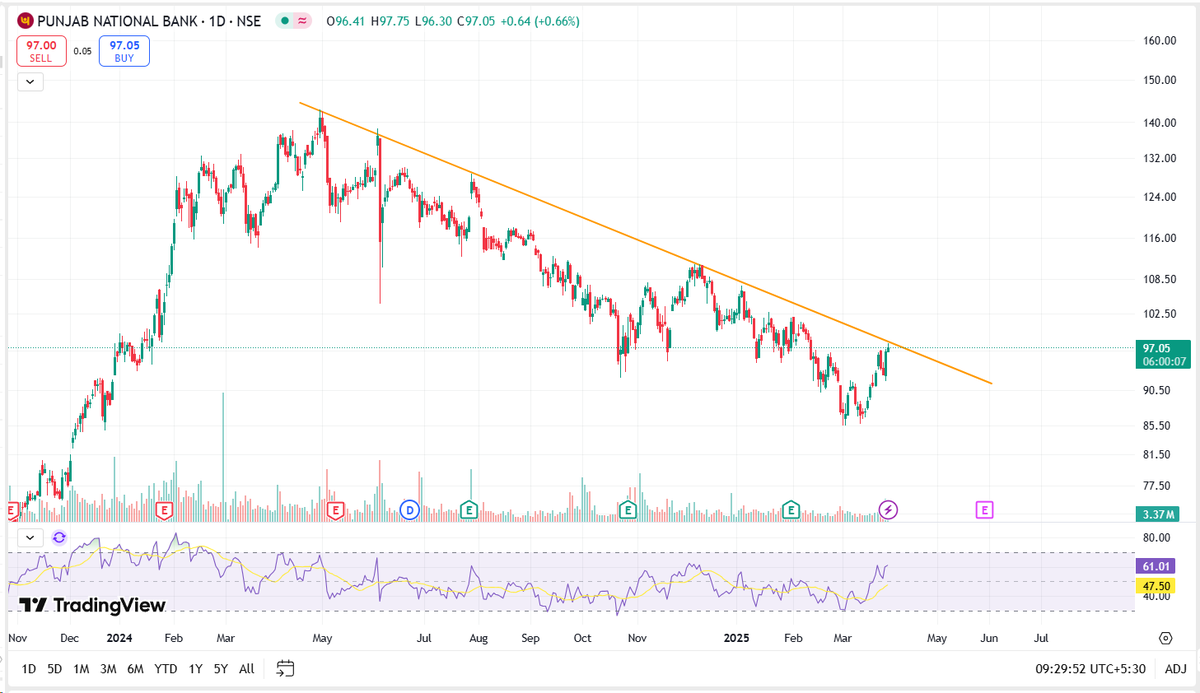Open the green earnings marker near Feb 2025
This screenshot has width=1200, height=693.
(791, 510)
